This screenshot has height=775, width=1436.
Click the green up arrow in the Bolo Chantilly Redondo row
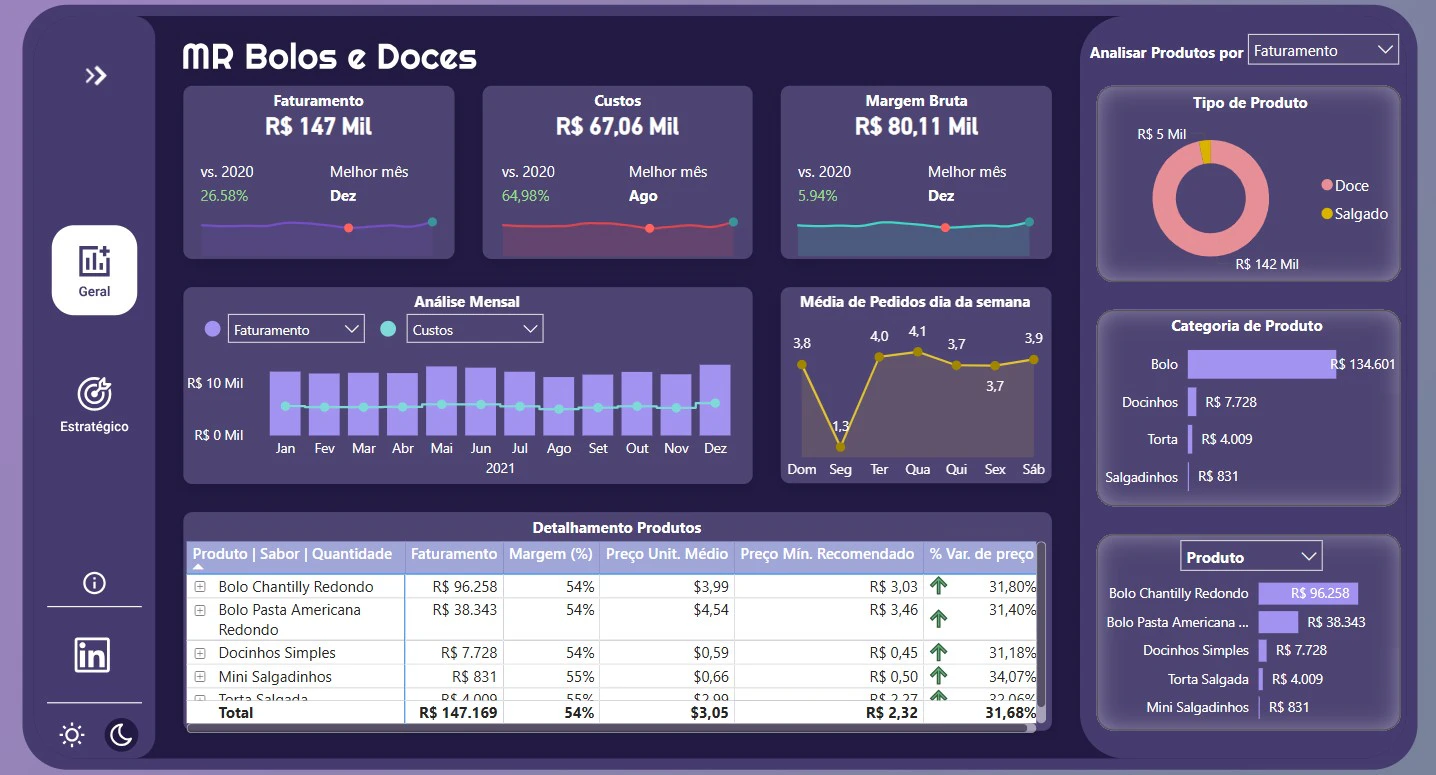coord(938,587)
